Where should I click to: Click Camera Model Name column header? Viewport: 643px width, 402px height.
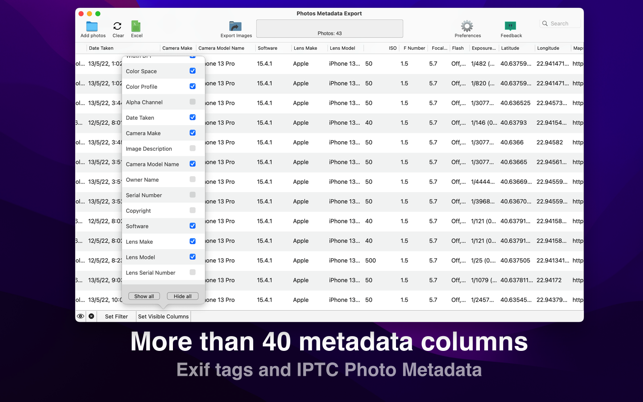tap(225, 48)
